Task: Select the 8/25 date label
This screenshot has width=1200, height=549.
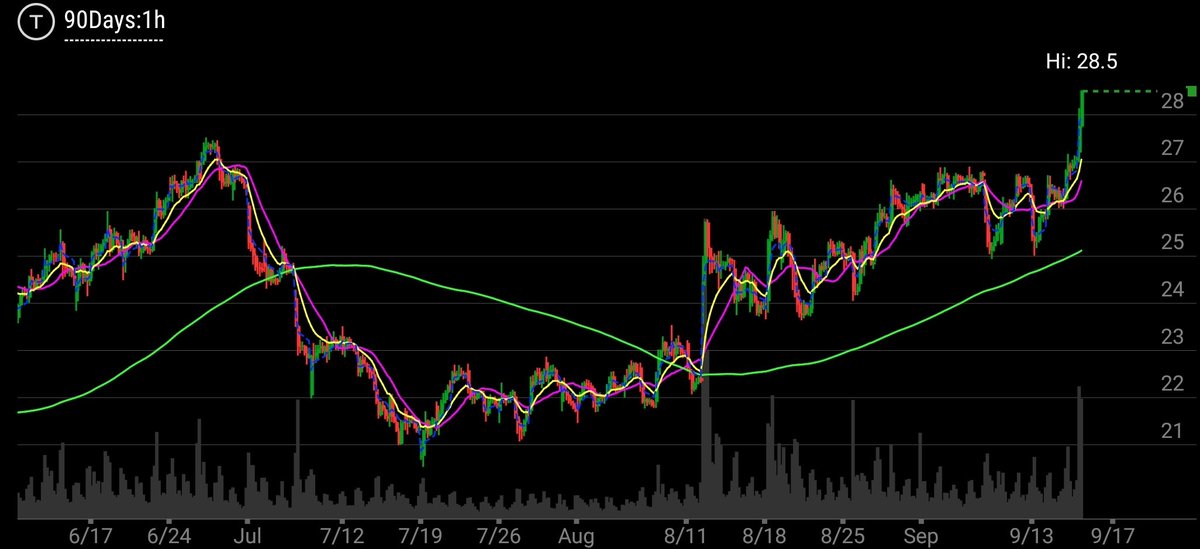Action: 845,536
